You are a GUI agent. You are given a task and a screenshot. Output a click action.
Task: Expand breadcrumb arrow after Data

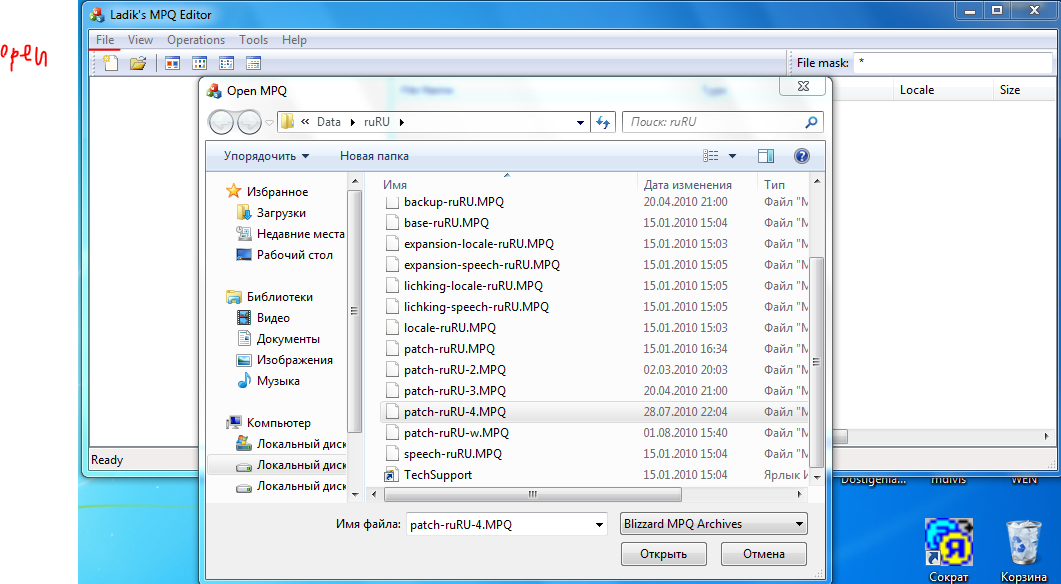(353, 122)
